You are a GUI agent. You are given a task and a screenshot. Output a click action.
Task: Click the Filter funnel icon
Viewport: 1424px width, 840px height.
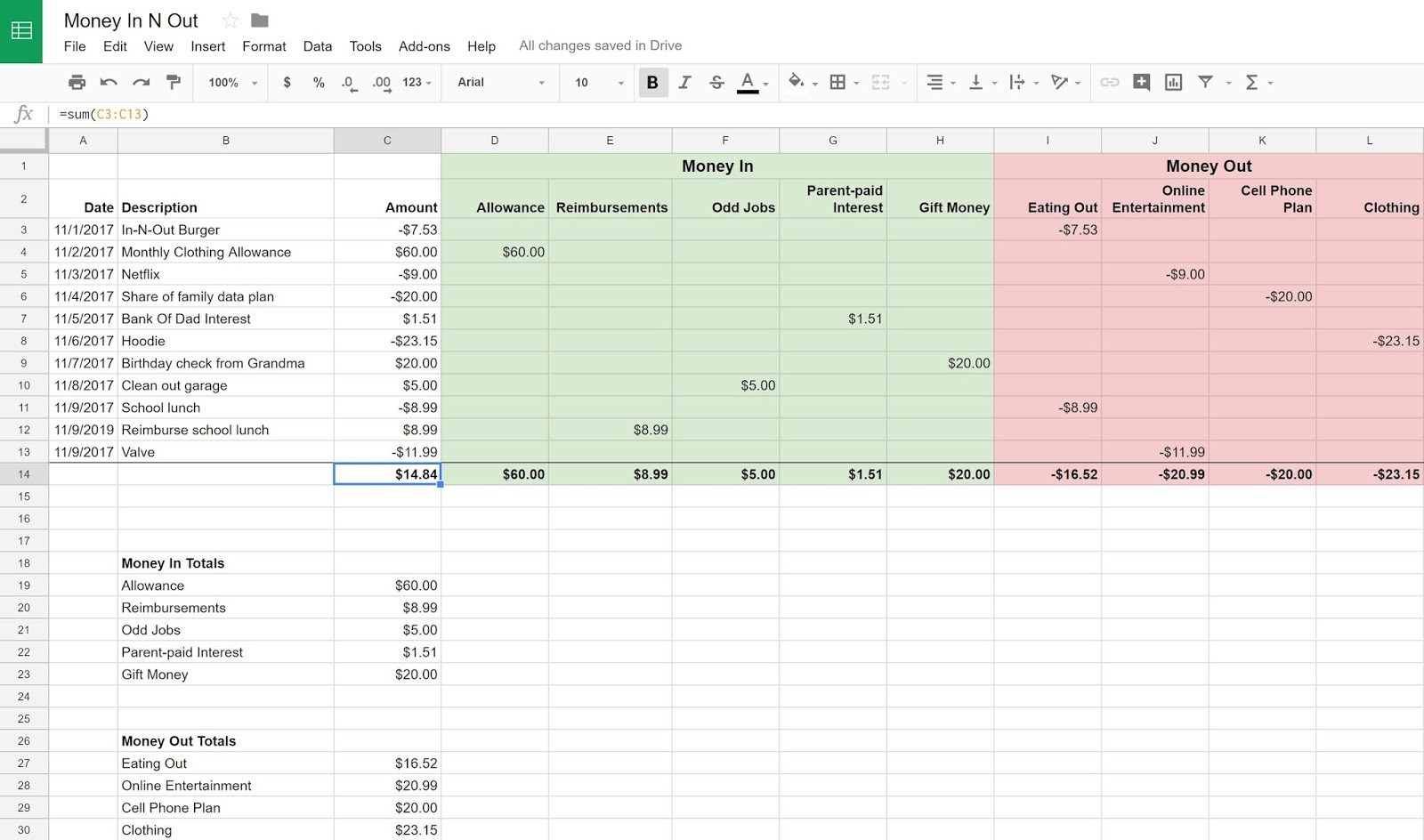1205,82
